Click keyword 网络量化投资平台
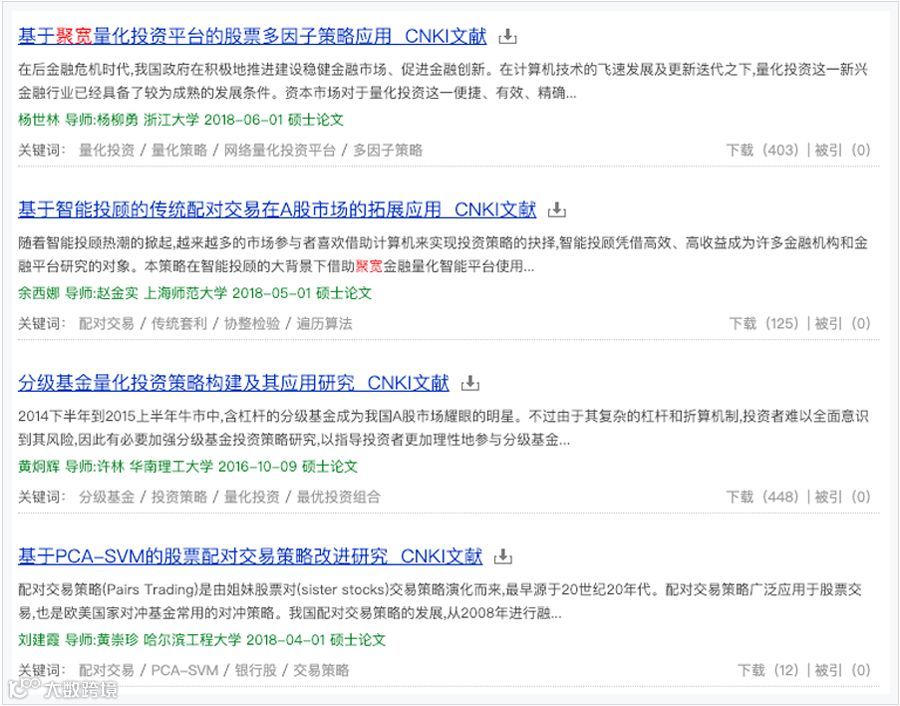Viewport: 900px width, 706px height. point(280,150)
